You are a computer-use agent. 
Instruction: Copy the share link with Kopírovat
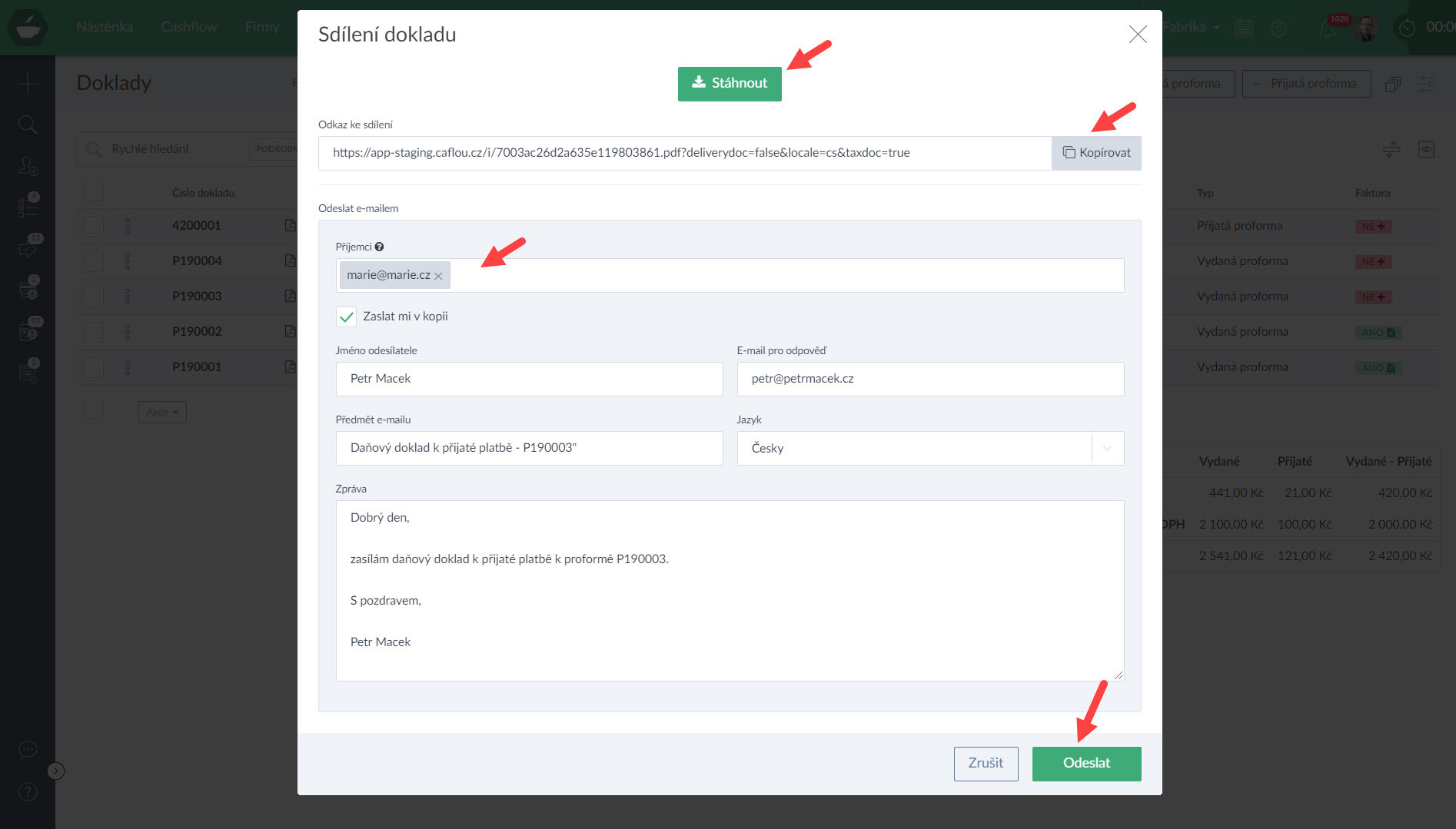pos(1096,153)
